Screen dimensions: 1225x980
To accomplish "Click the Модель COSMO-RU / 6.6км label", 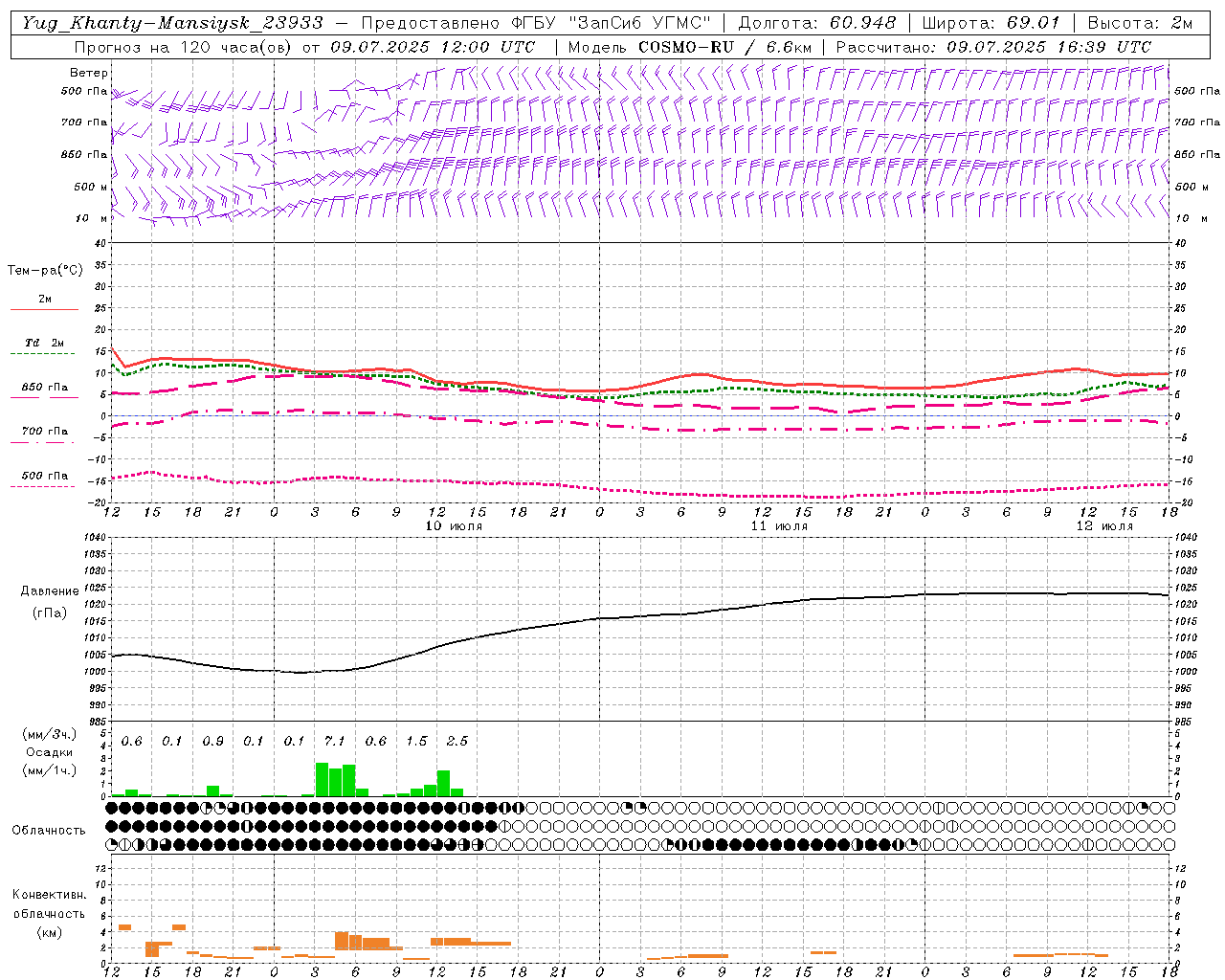I will click(690, 47).
